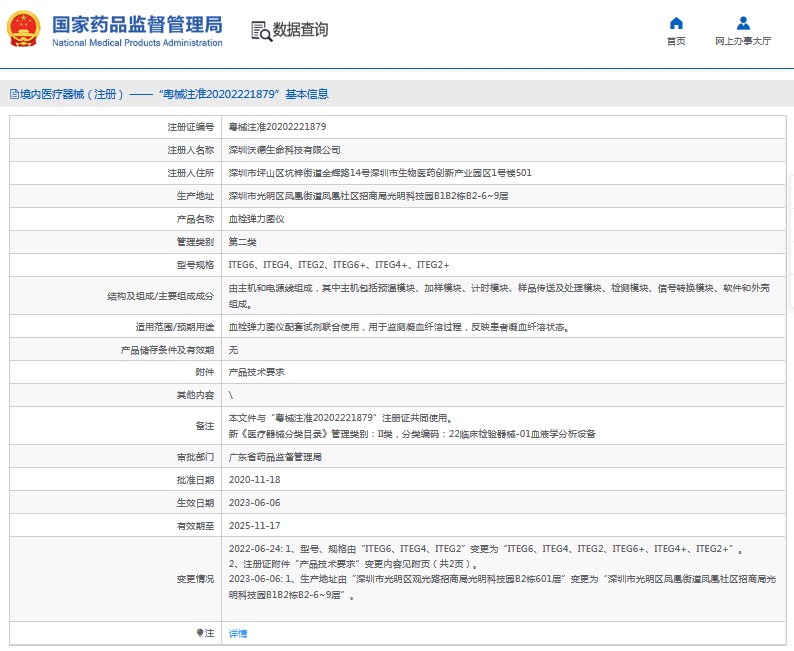Viewport: 794px width, 651px height.
Task: Click change line 注册证附件 变更内容见附页
Action: pos(353,564)
